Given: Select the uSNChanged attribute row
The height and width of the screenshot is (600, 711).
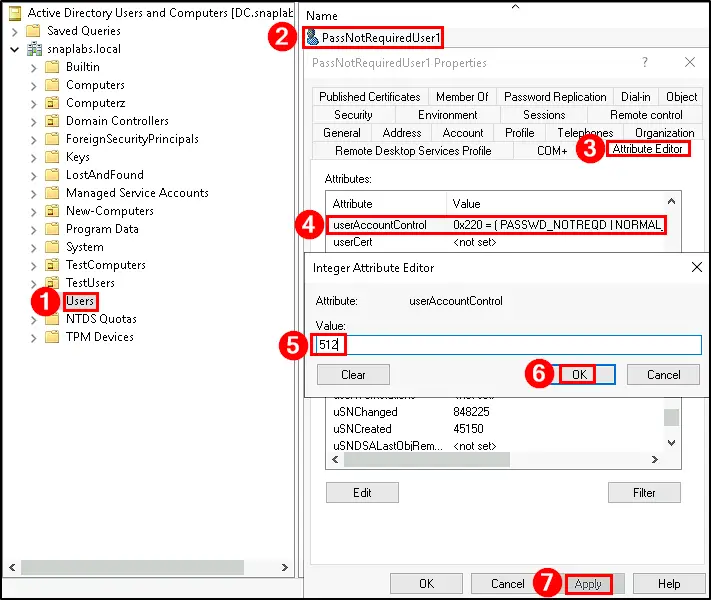Looking at the screenshot, I should [495, 412].
